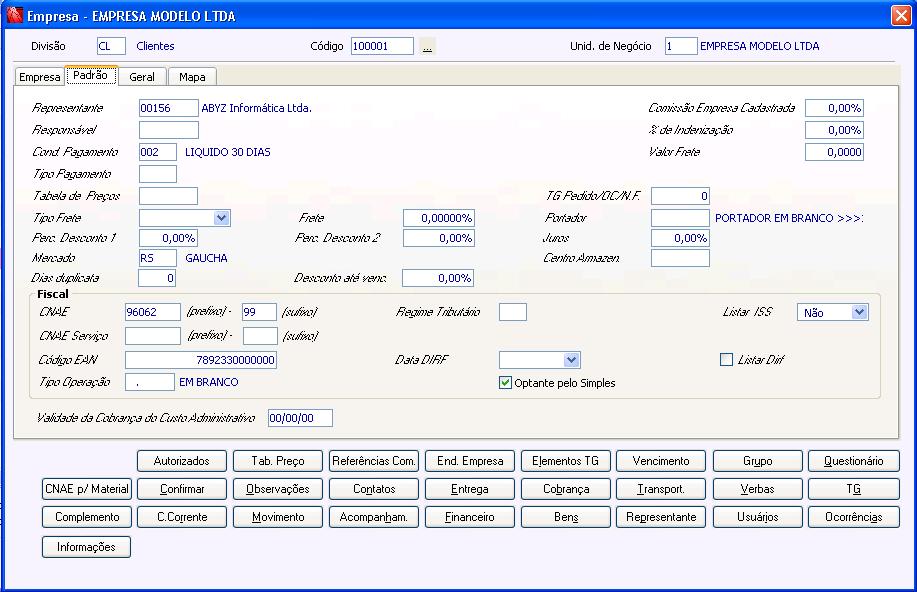Switch to the Empresa tab
The width and height of the screenshot is (917, 592).
pyautogui.click(x=40, y=77)
